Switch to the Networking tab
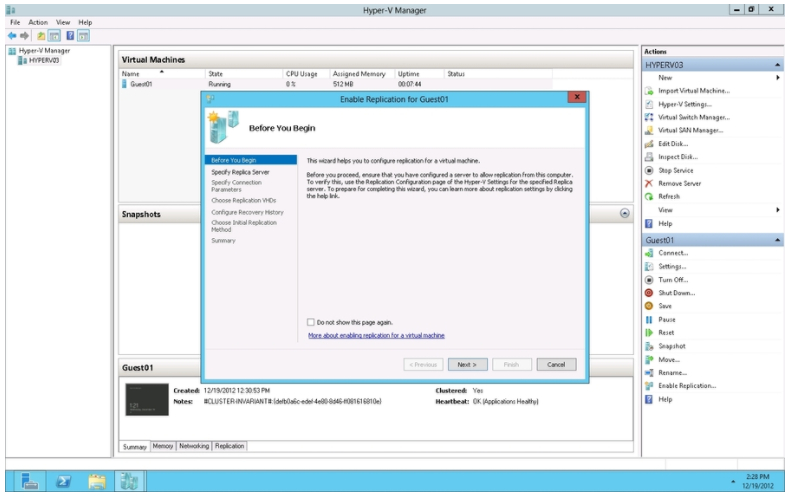The height and width of the screenshot is (497, 790). pos(194,446)
